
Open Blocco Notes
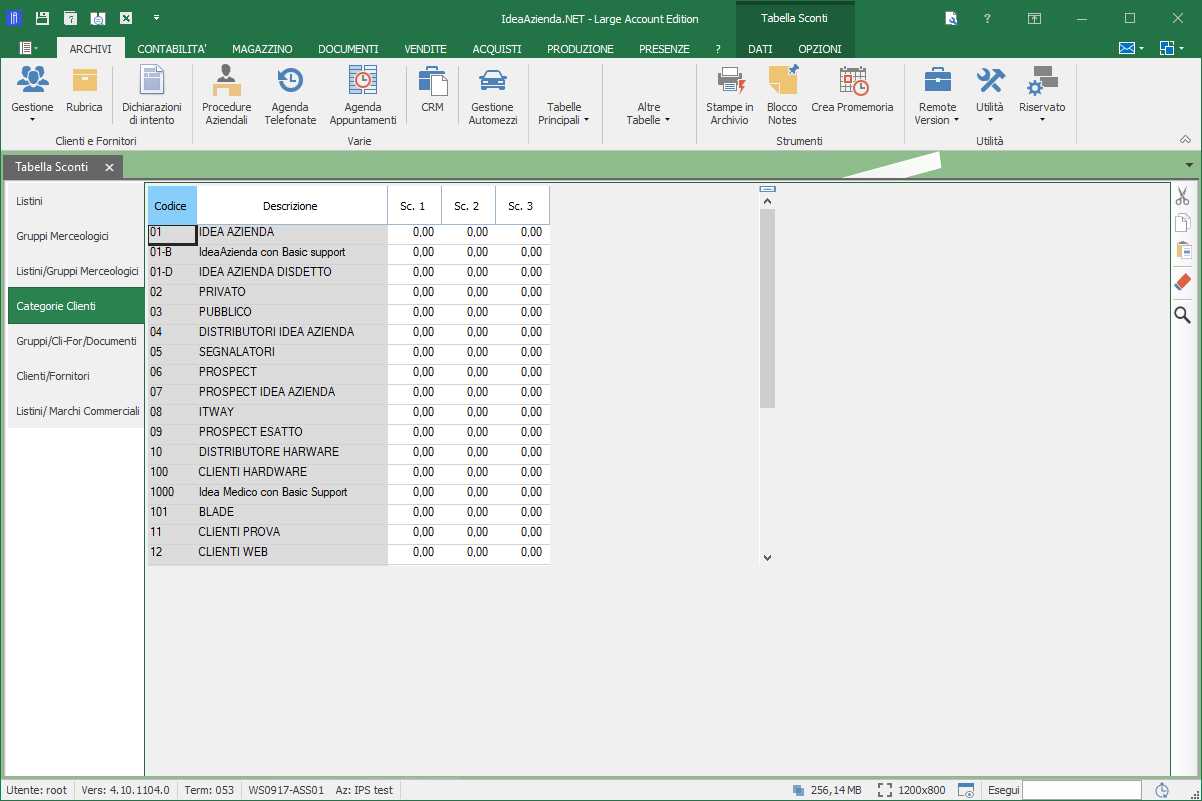tap(782, 95)
